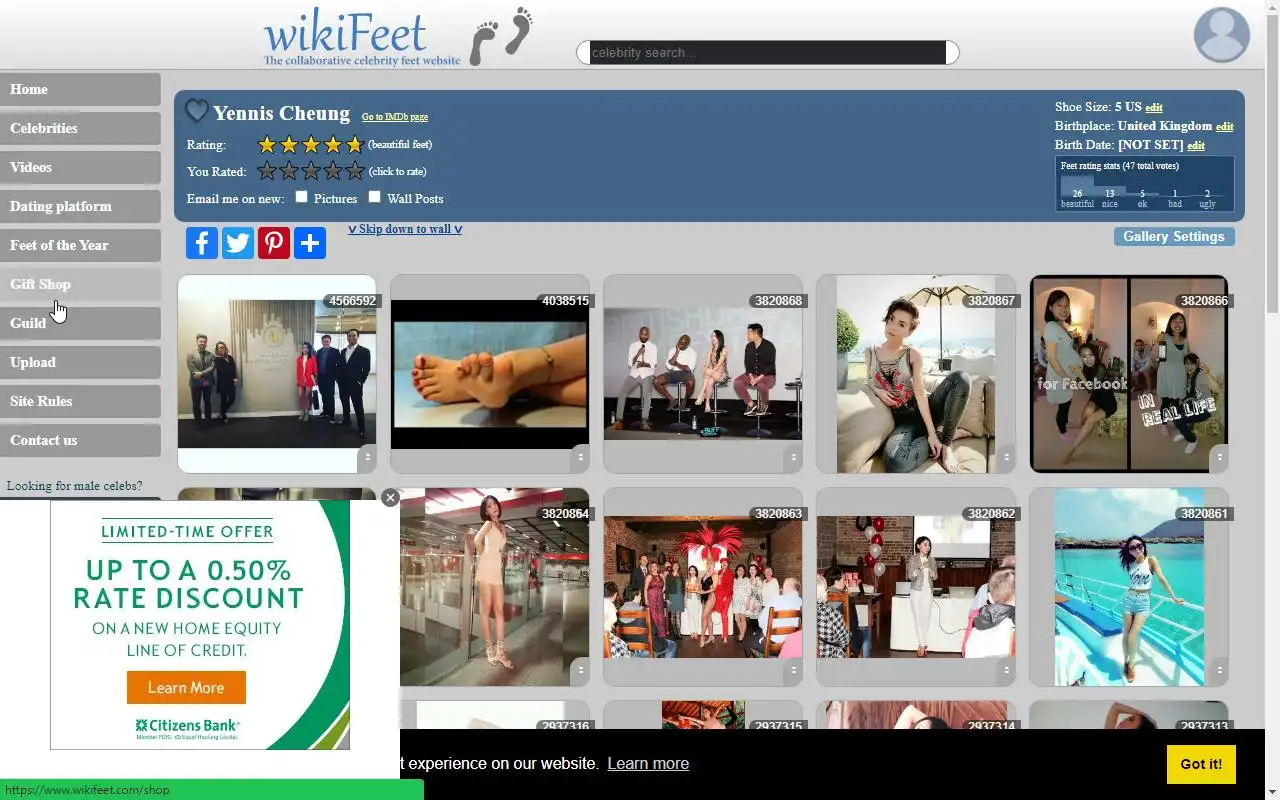Open thumbnail image 4038515
This screenshot has height=800, width=1280.
click(x=490, y=374)
